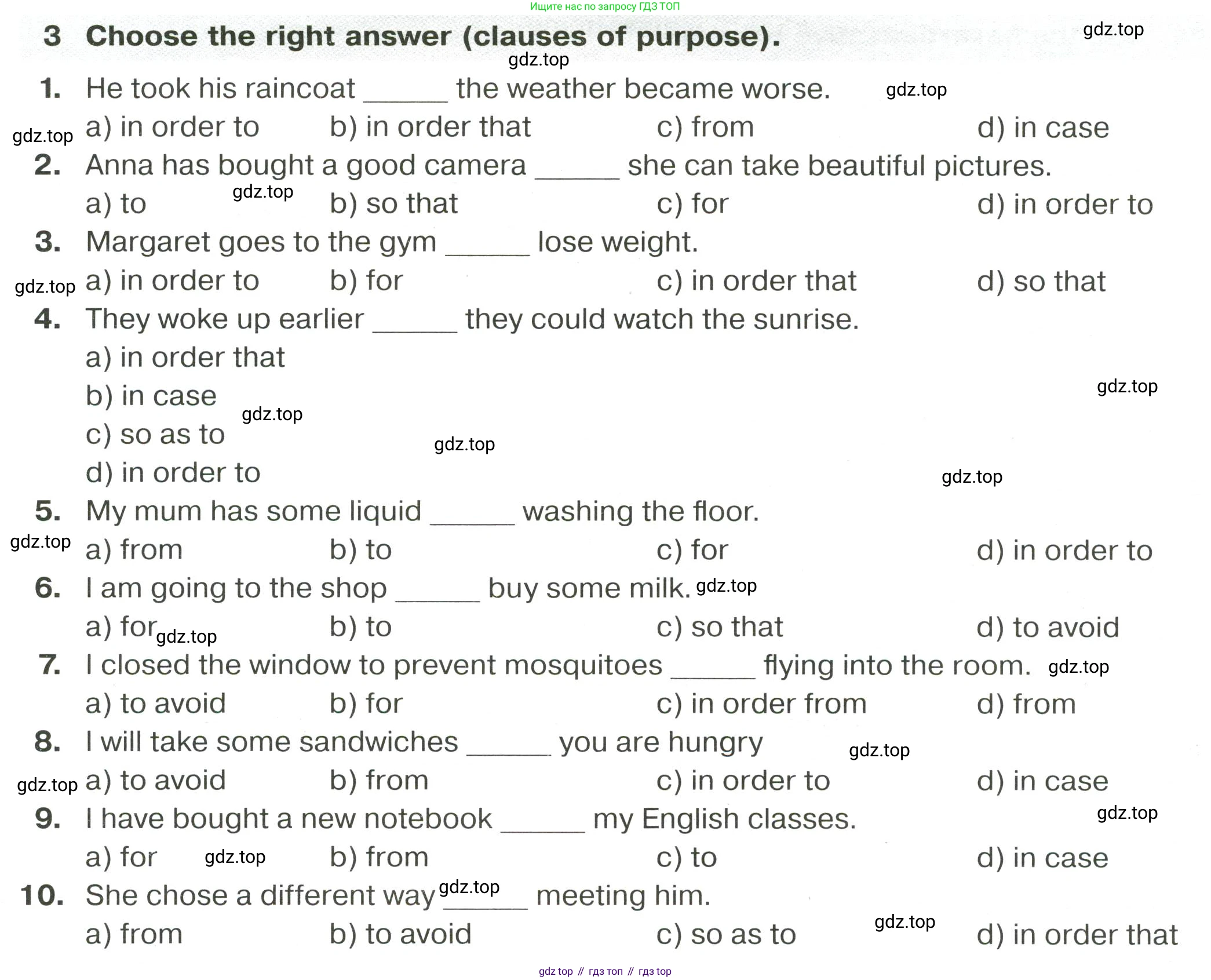The width and height of the screenshot is (1211, 980).
Task: Choose "c) for" under question 5
Action: pyautogui.click(x=692, y=550)
